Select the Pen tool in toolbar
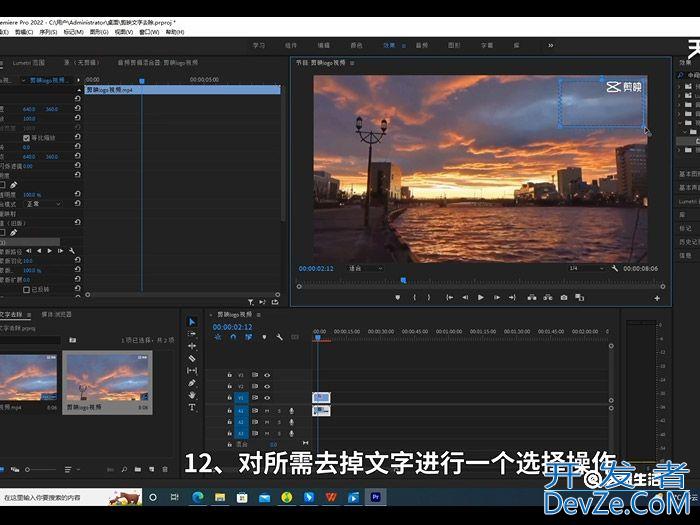The height and width of the screenshot is (525, 700). (192, 383)
